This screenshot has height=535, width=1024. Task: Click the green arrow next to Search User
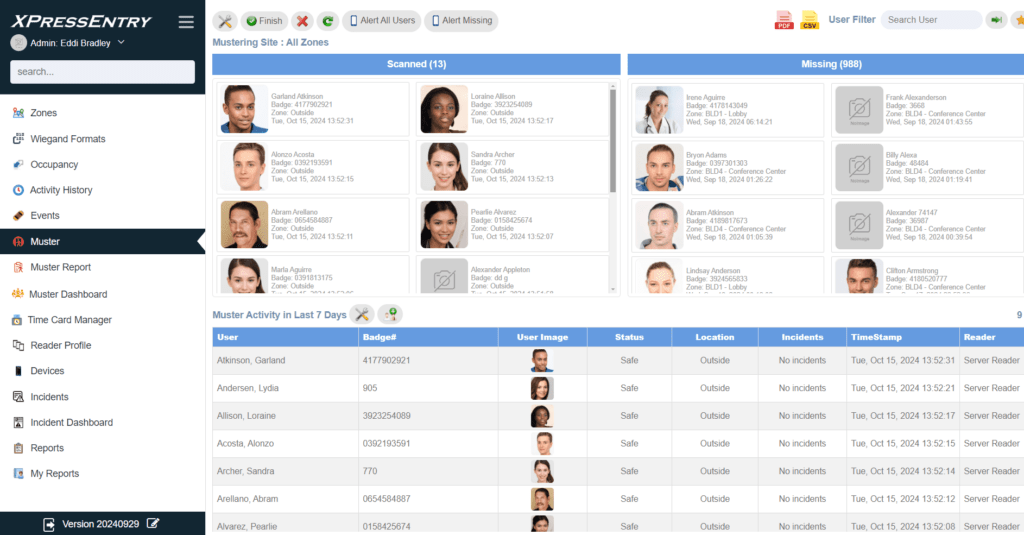(995, 20)
